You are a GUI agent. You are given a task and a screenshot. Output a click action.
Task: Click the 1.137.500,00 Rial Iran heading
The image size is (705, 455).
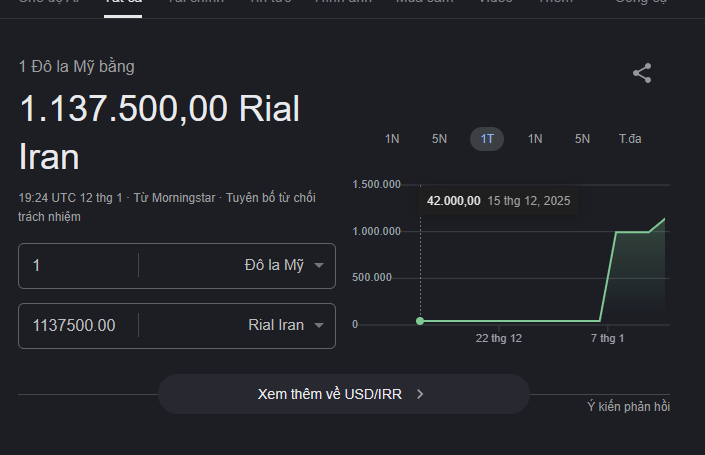159,133
